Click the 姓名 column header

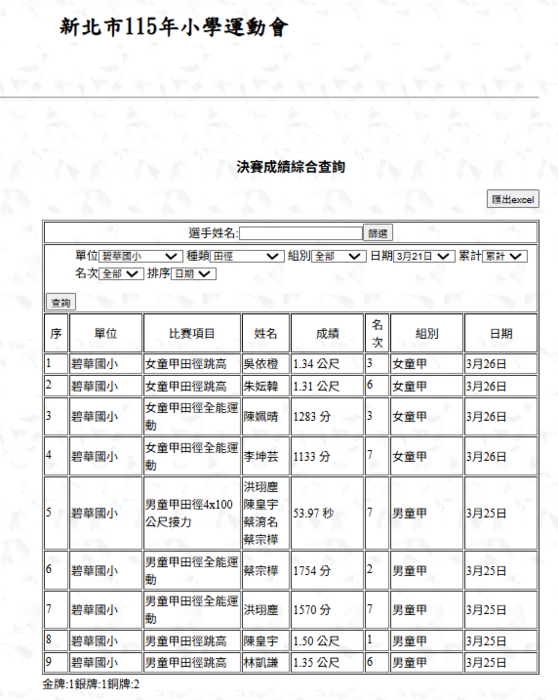[266, 333]
